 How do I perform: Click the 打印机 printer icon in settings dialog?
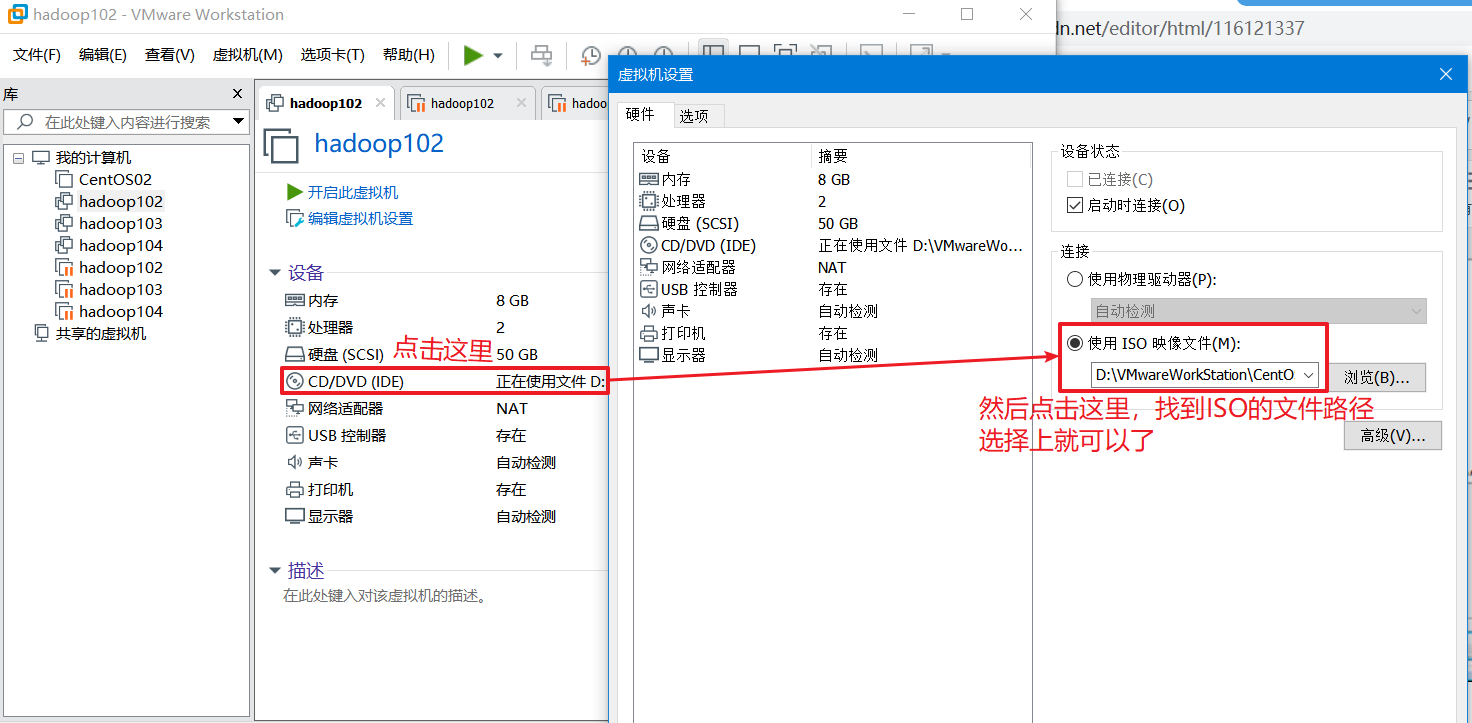[649, 333]
